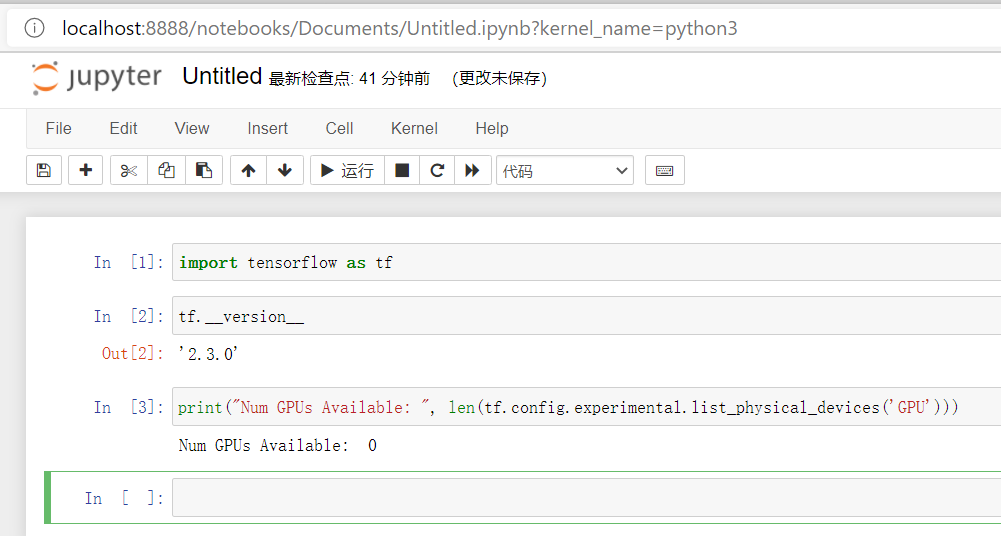Image resolution: width=1001 pixels, height=536 pixels.
Task: Click the In [ ]: prompt of the empty cell
Action: pyautogui.click(x=124, y=498)
